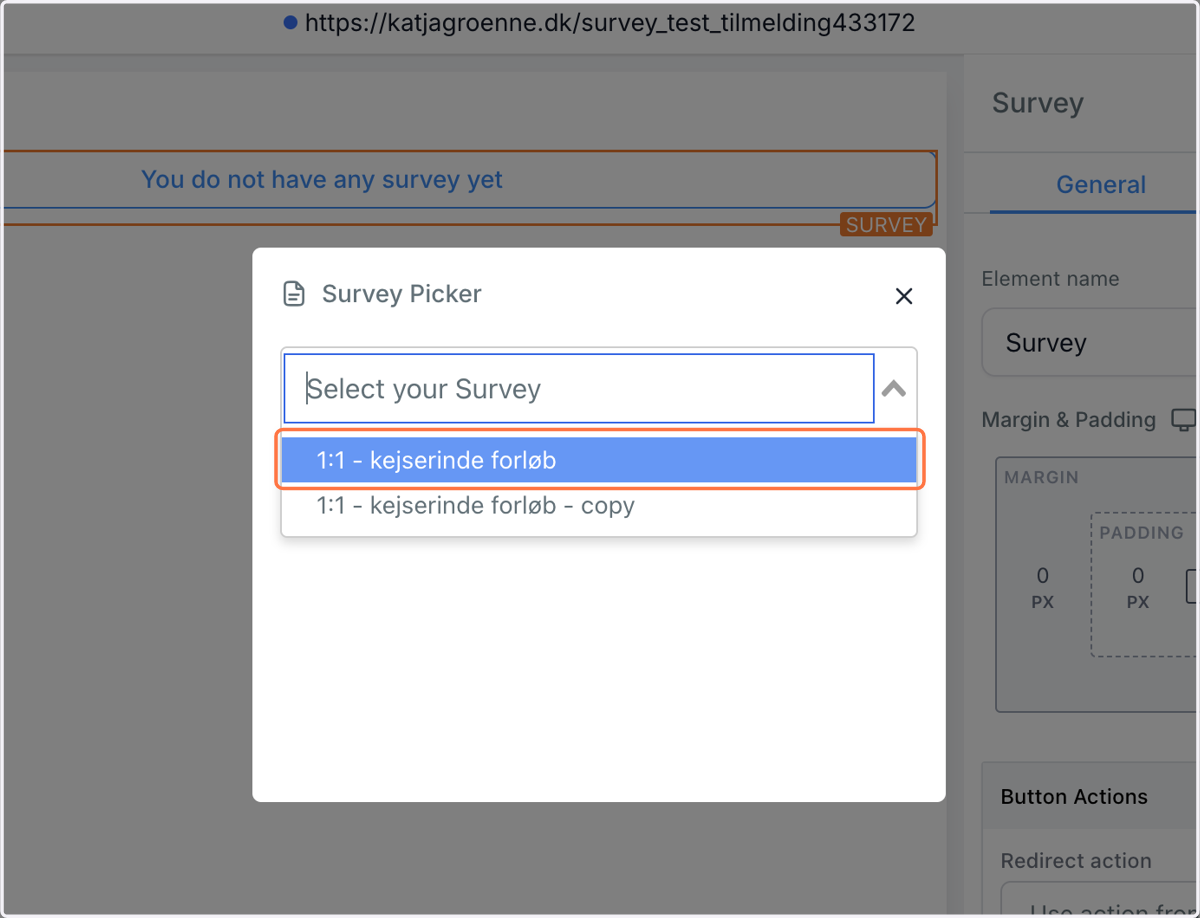This screenshot has height=918, width=1200.
Task: Click the page URL katjagroenne.dk text
Action: (610, 22)
